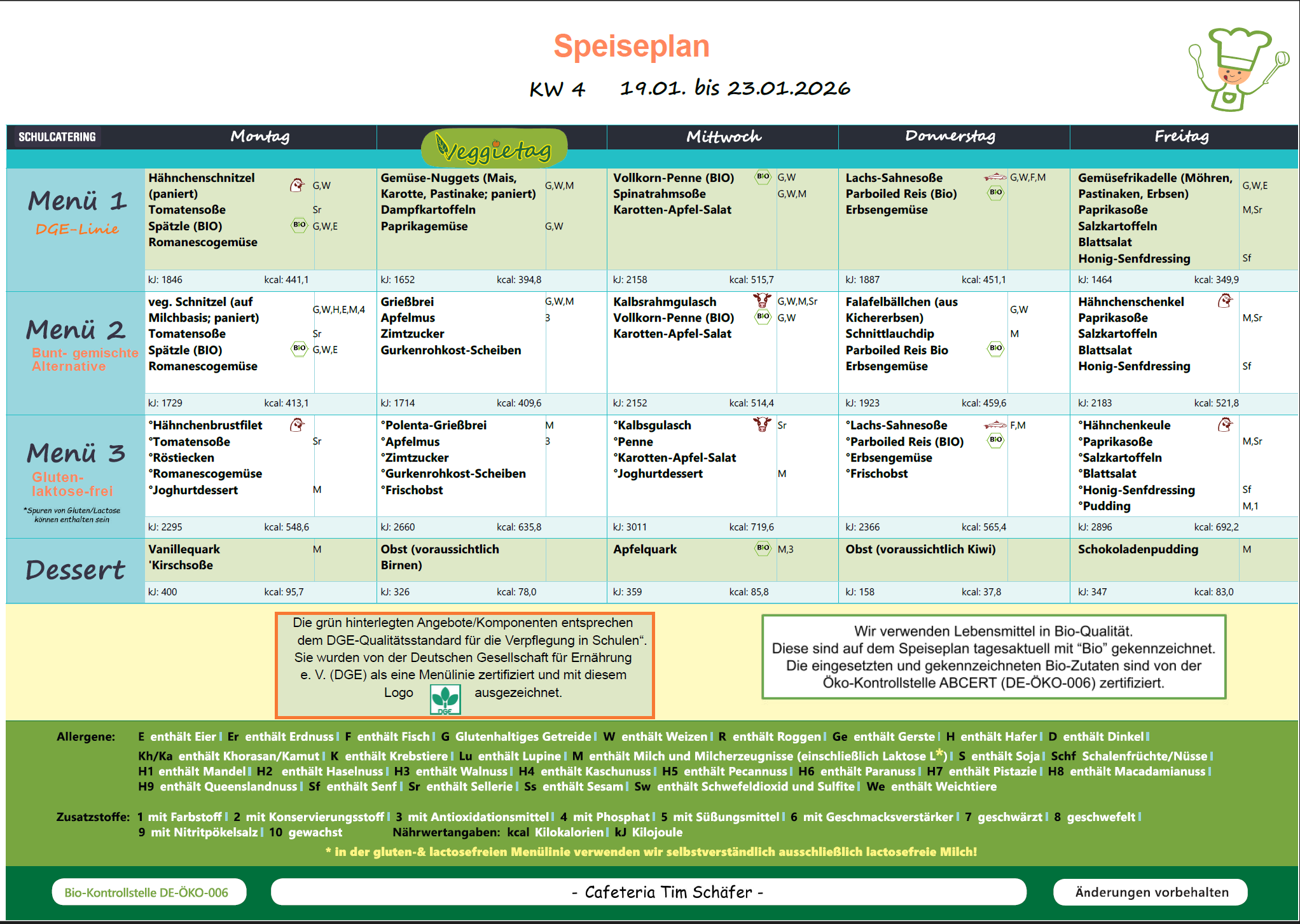Click chicken icon beside Hähnchenschnitzel in Menü 1

click(297, 185)
